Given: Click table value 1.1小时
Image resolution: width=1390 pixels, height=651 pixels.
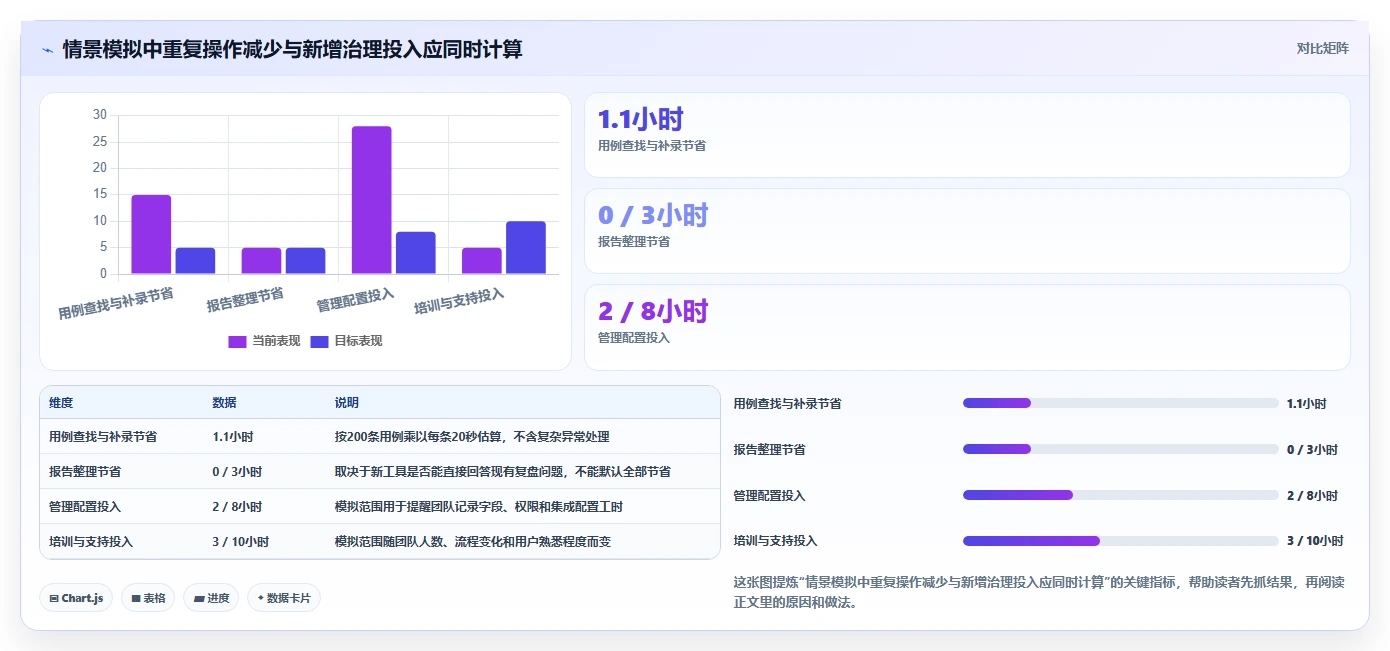Looking at the screenshot, I should click(x=232, y=437).
